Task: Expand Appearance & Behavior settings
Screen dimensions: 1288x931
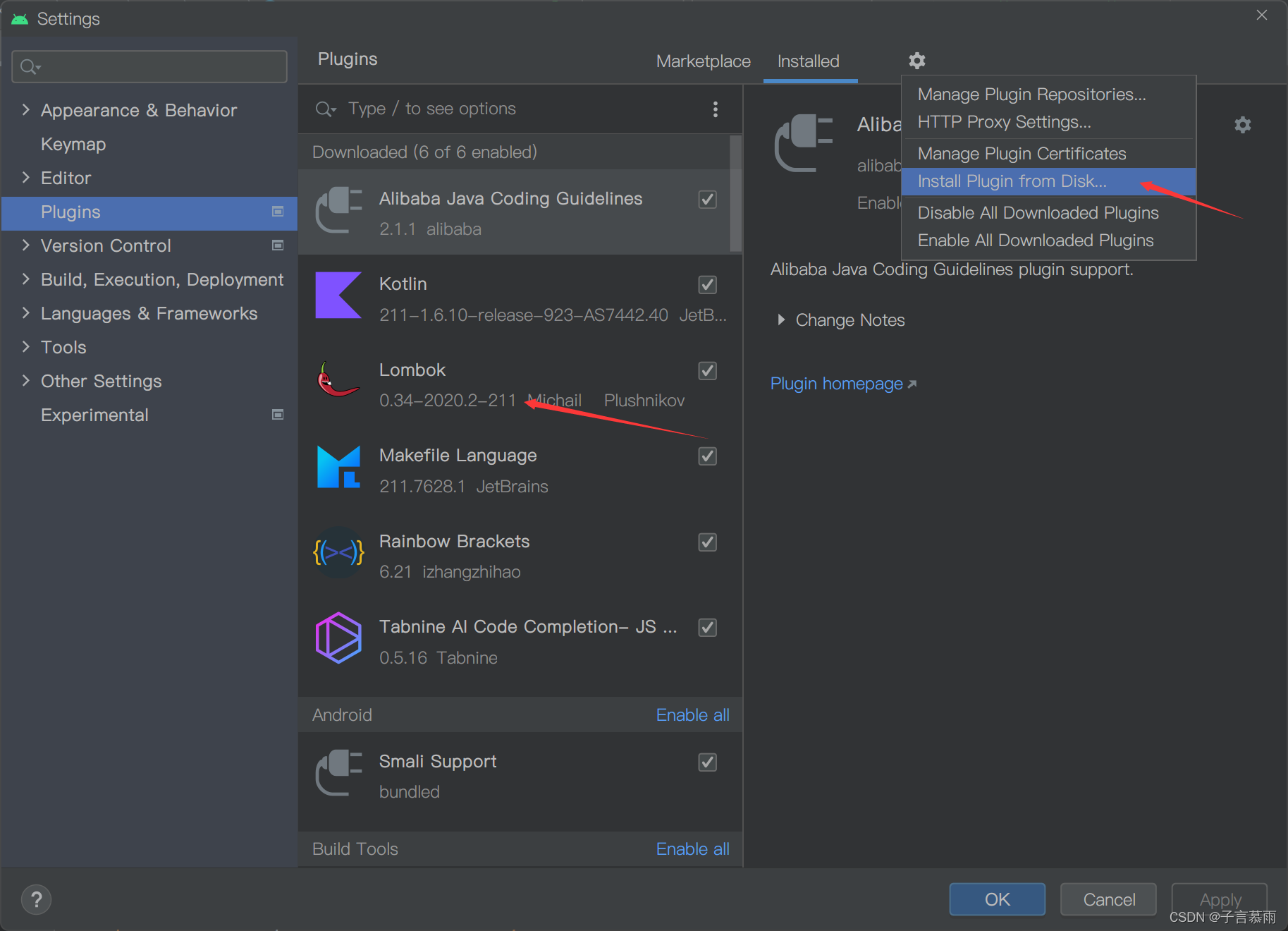Action: (26, 109)
